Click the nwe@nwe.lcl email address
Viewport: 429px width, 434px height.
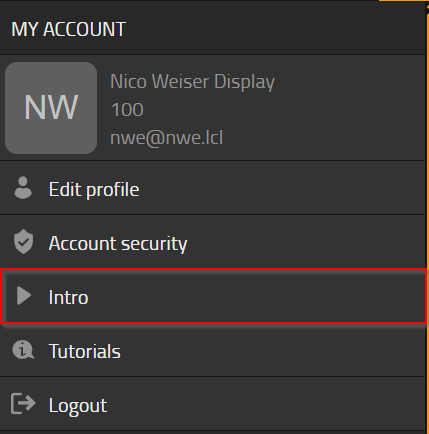166,137
